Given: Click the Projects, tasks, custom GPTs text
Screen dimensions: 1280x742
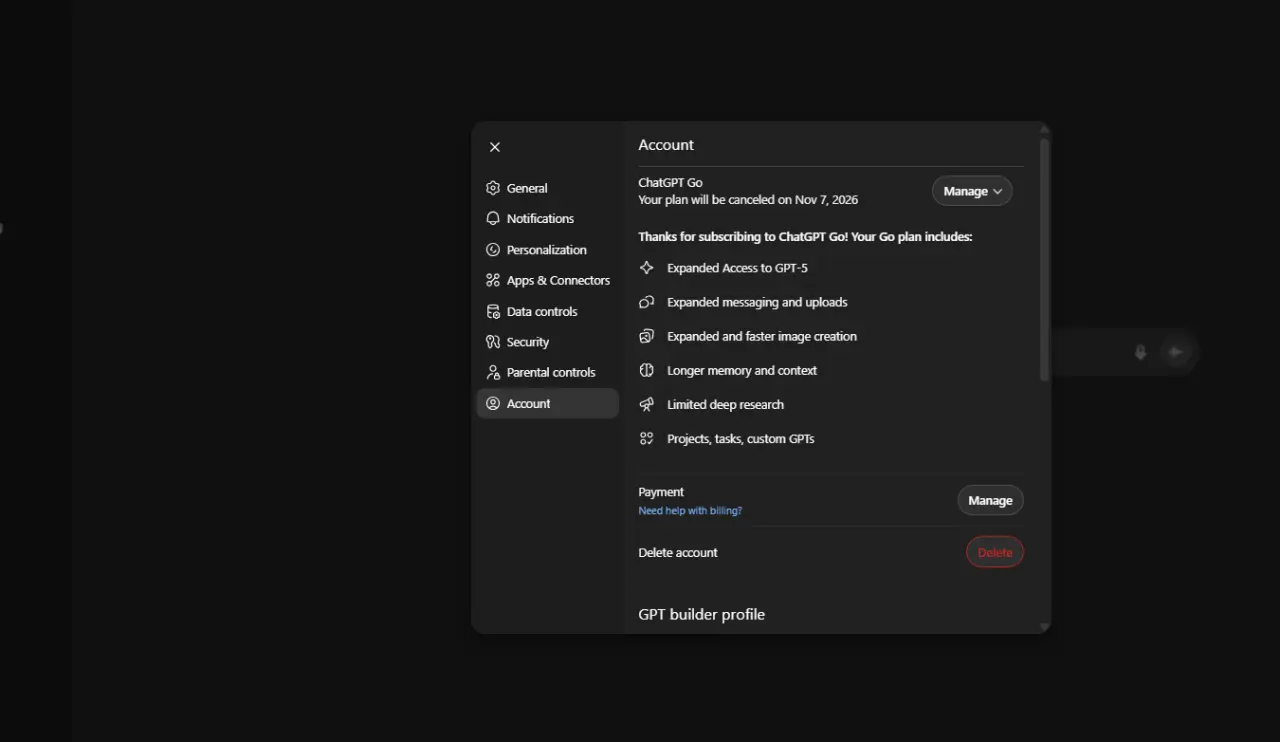Looking at the screenshot, I should click(x=741, y=438).
